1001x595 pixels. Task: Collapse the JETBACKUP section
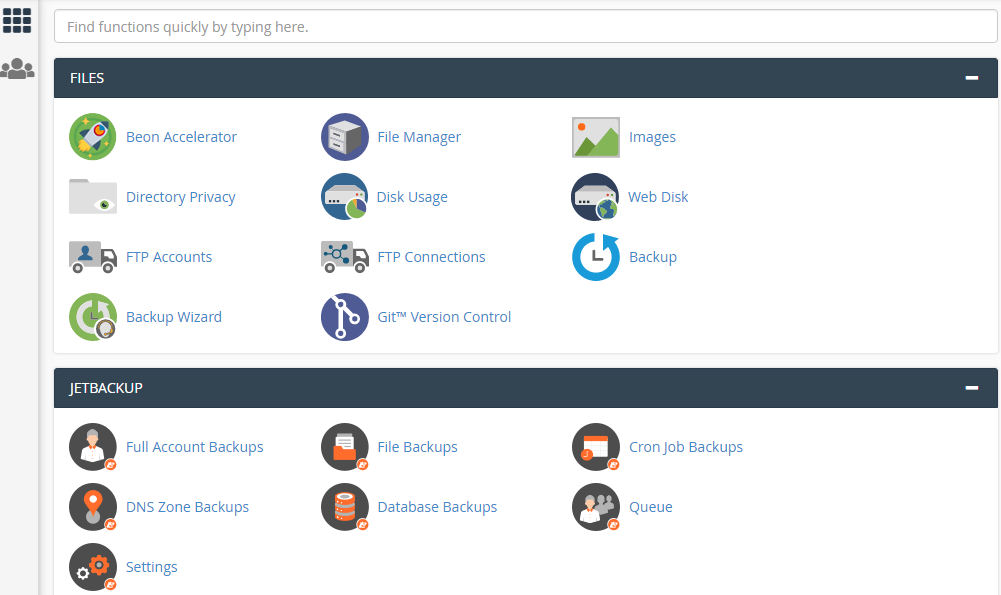tap(972, 388)
